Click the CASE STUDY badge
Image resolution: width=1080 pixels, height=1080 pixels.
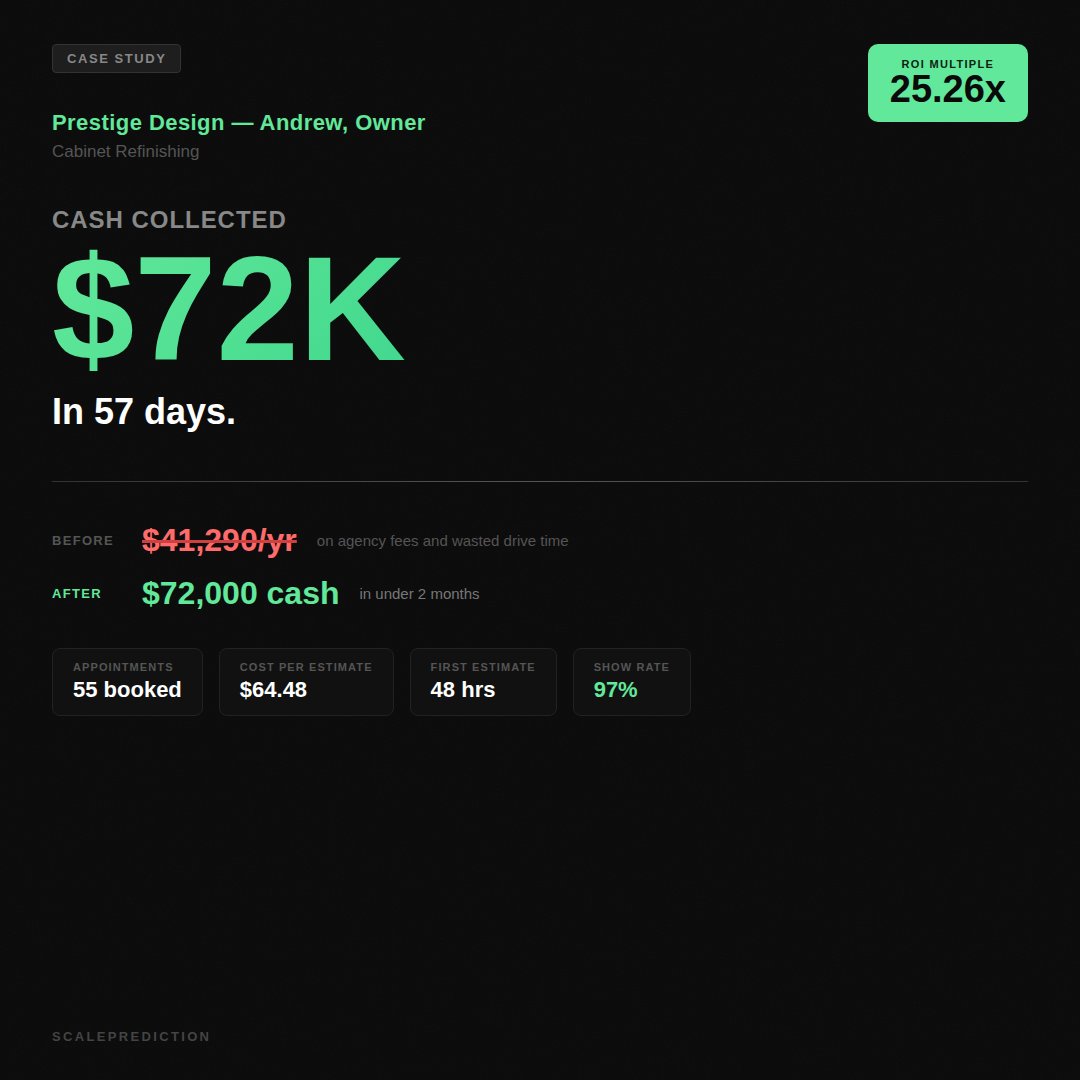coord(116,59)
